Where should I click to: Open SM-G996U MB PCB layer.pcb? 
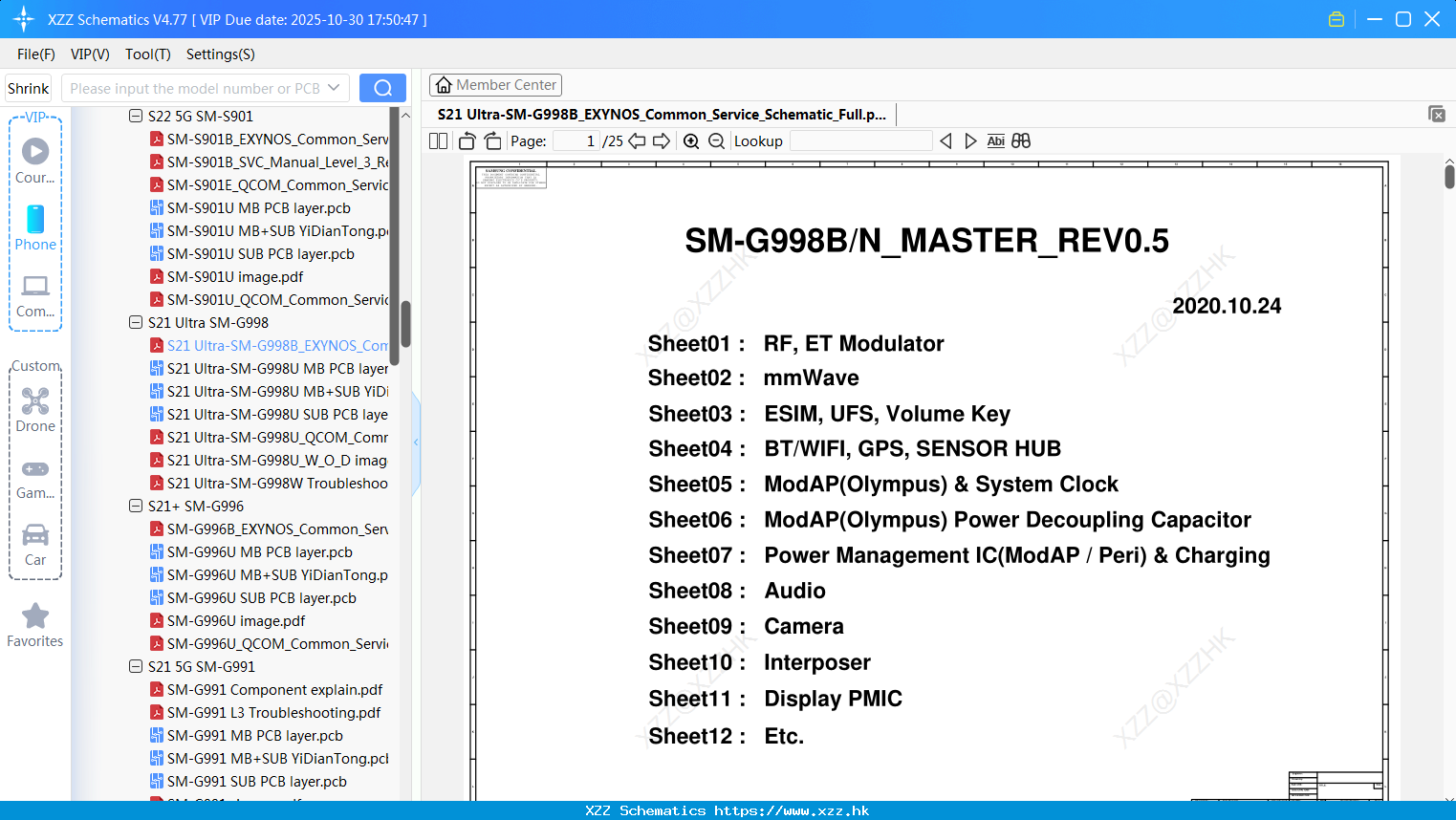251,551
